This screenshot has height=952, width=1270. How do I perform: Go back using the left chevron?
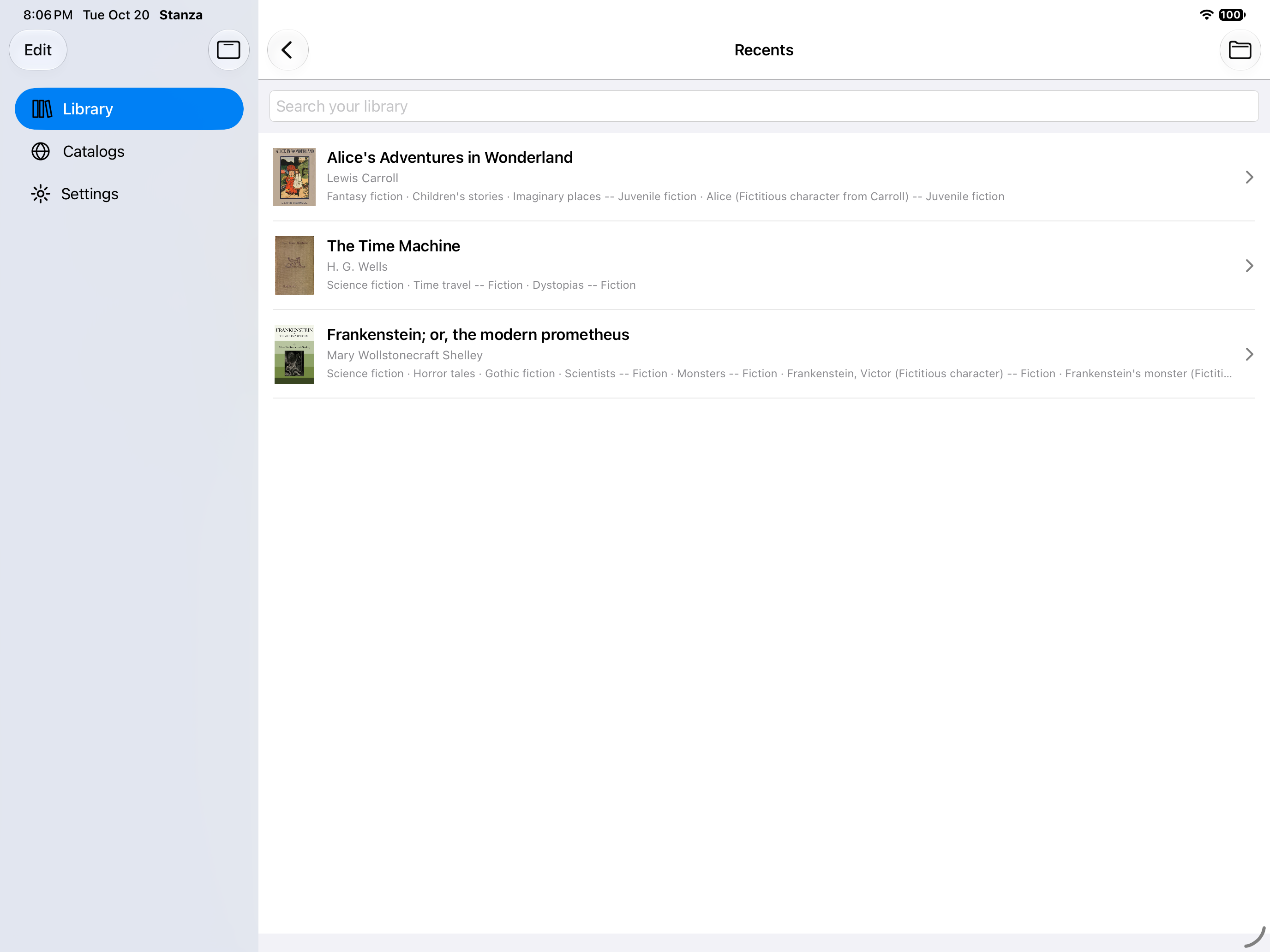[288, 50]
